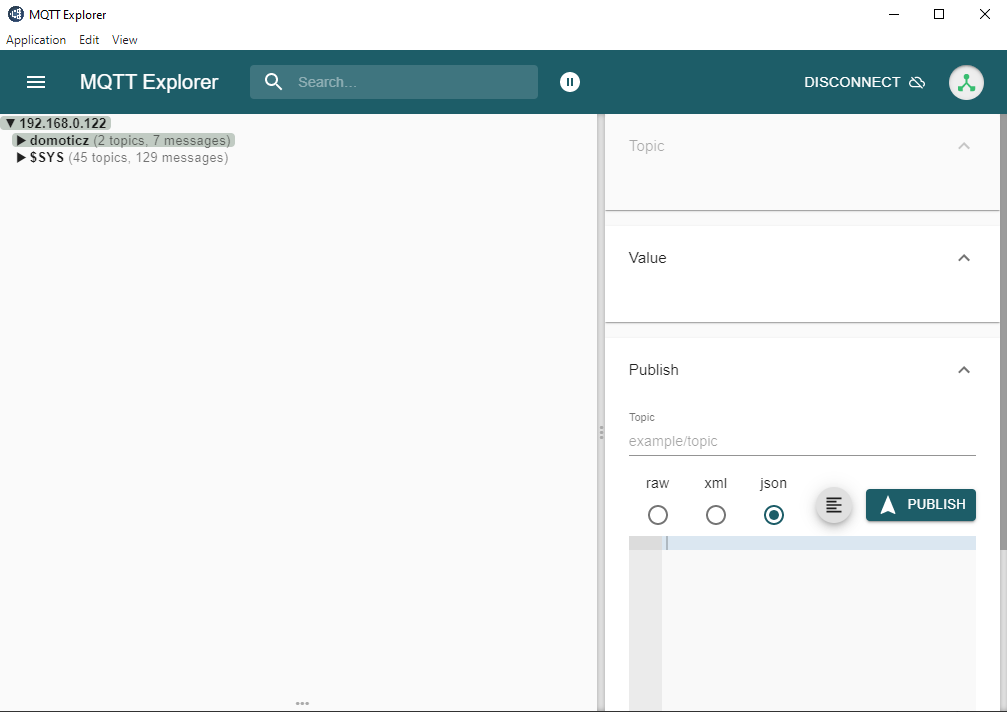Open the Edit menu
Screen dimensions: 1007x712
[89, 40]
